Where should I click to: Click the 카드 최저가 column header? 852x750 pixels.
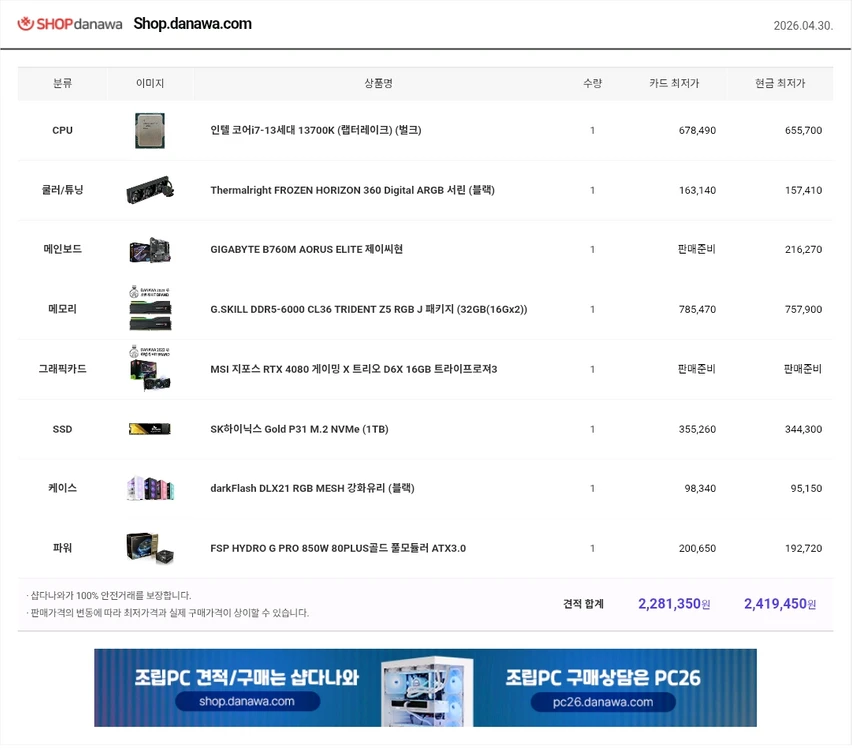coord(674,83)
